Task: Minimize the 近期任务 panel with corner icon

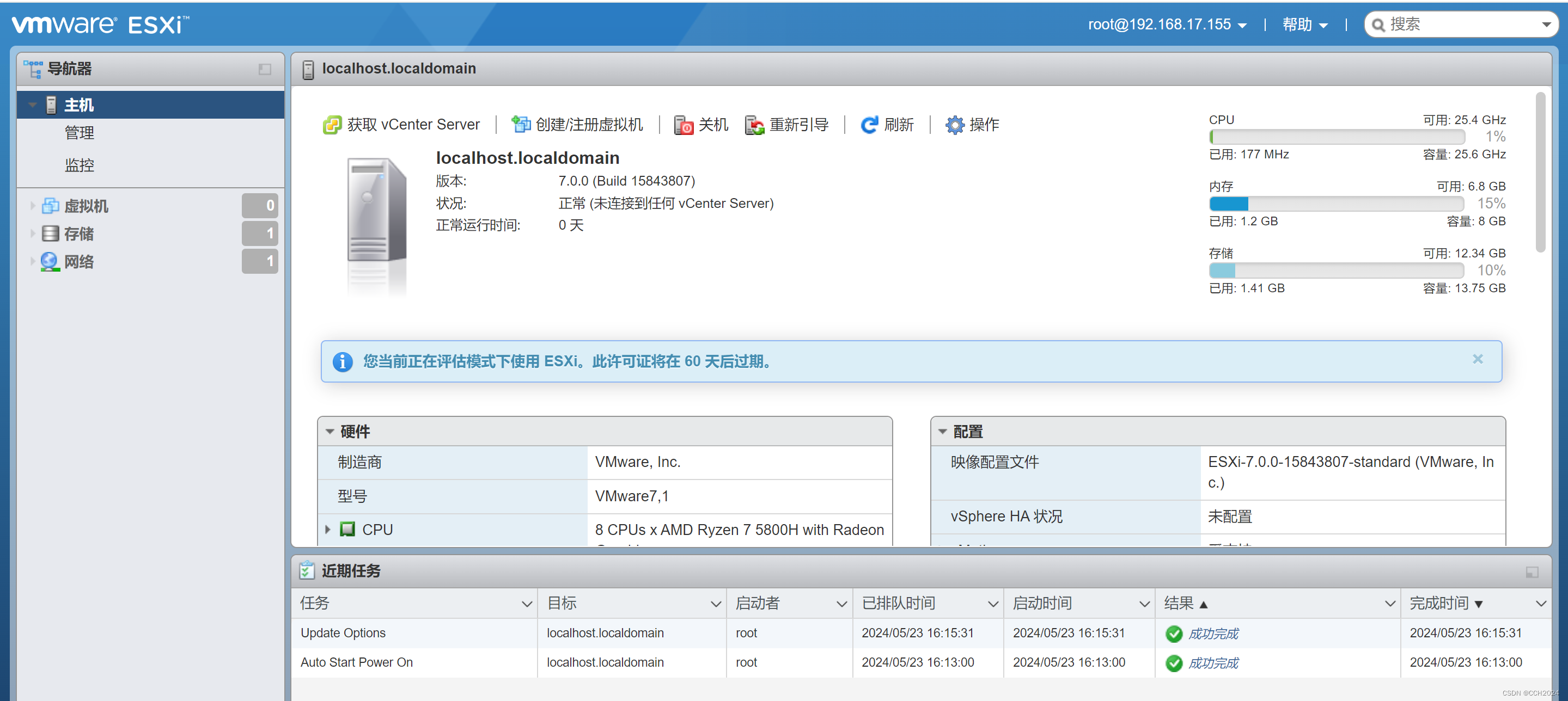Action: tap(1532, 572)
